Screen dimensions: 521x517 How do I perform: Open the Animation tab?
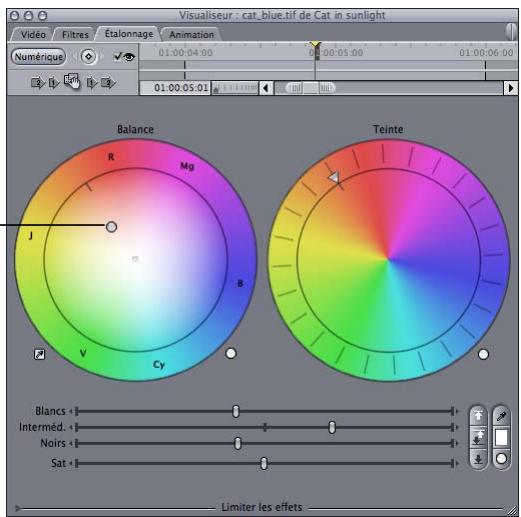(191, 34)
